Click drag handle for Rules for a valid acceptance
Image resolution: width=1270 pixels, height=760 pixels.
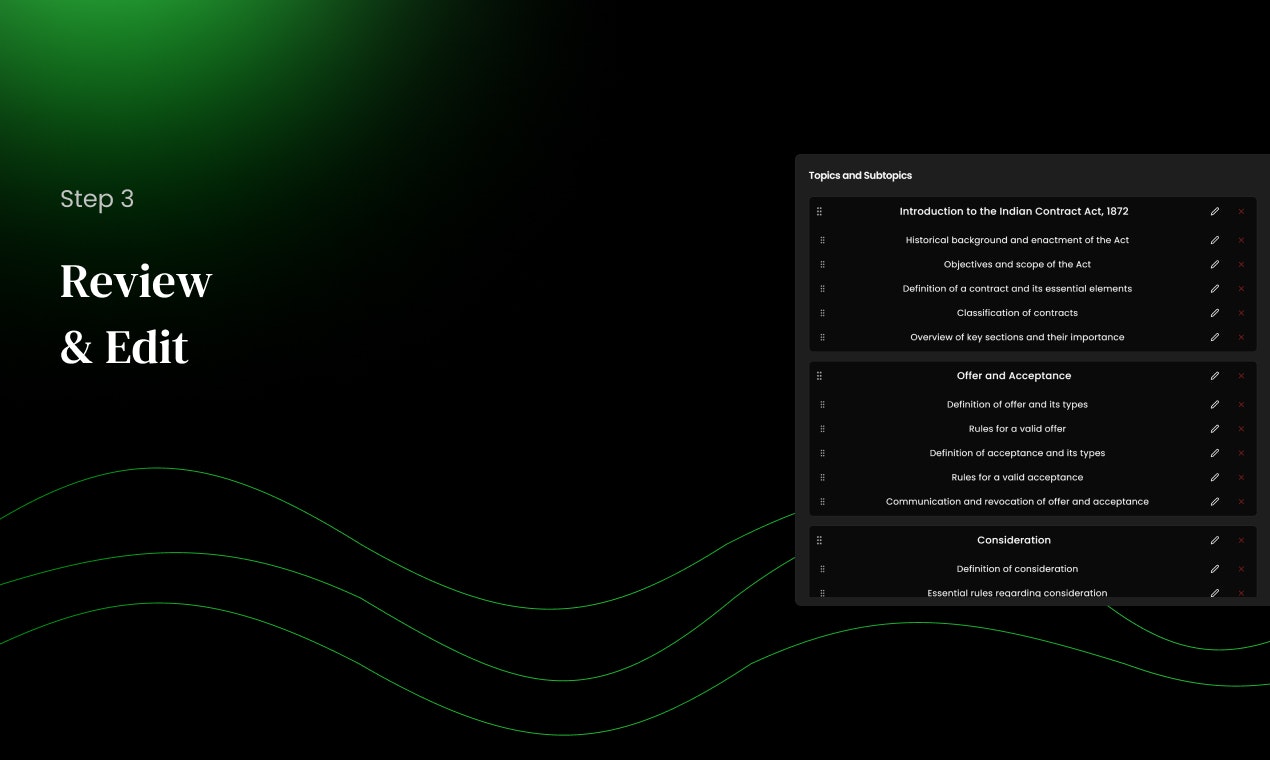pos(822,477)
